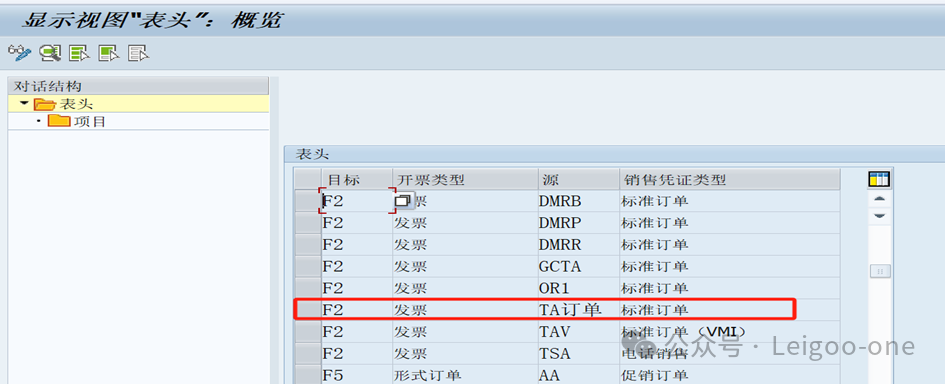The image size is (945, 384).
Task: Open table column settings grid icon
Action: point(879,180)
